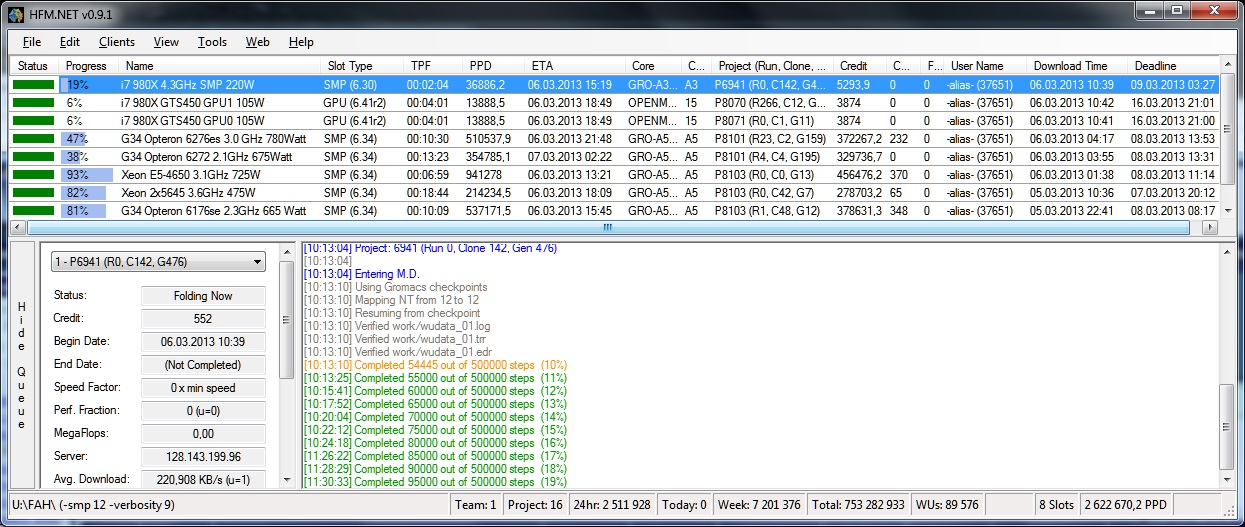Viewport: 1245px width, 527px height.
Task: Select the Xeon 2x5645 3.6GHz 475W row
Action: coord(614,192)
